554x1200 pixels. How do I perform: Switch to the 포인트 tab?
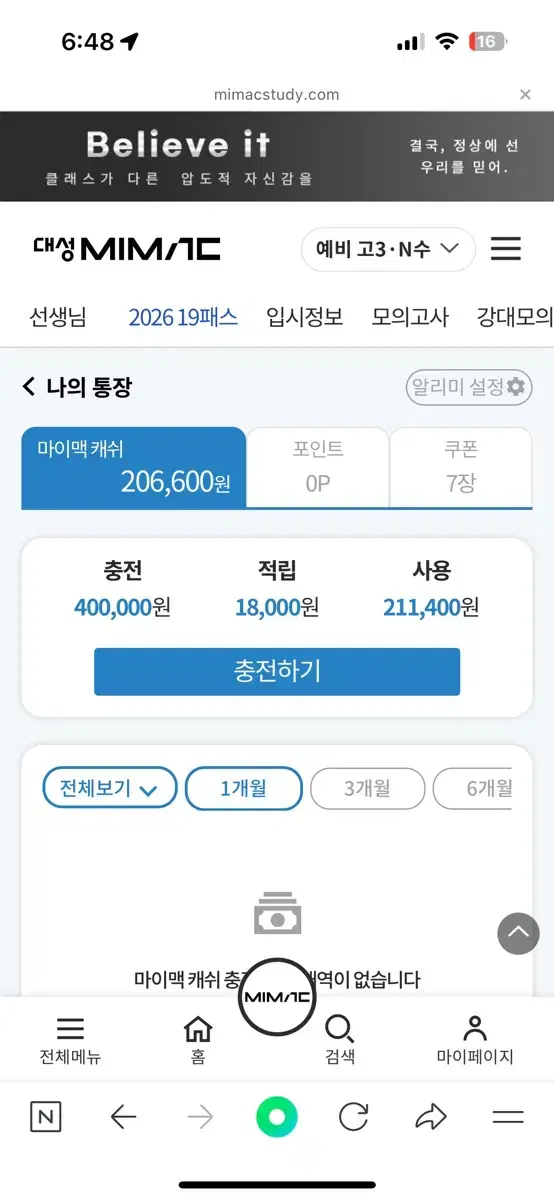click(x=318, y=467)
